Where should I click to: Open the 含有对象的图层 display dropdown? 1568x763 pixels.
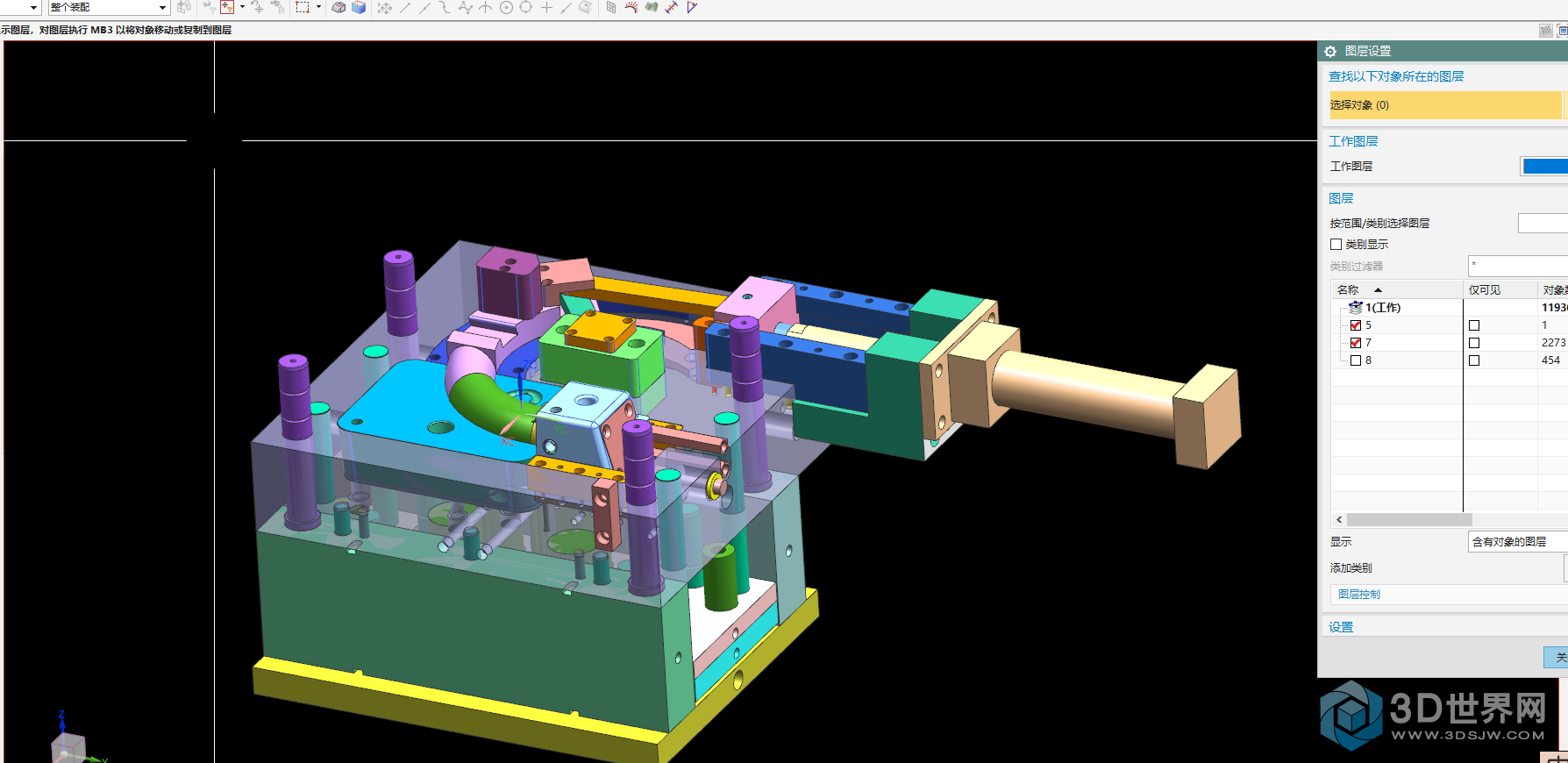[1517, 542]
